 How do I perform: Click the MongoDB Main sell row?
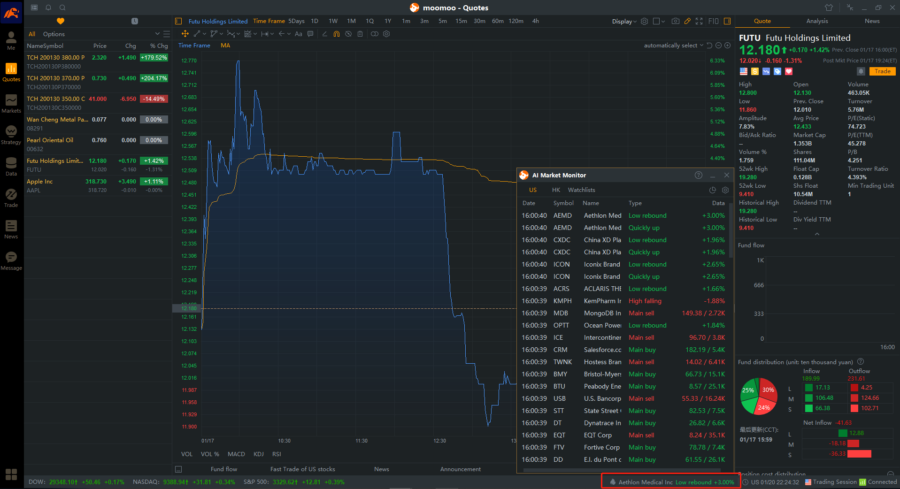click(623, 313)
